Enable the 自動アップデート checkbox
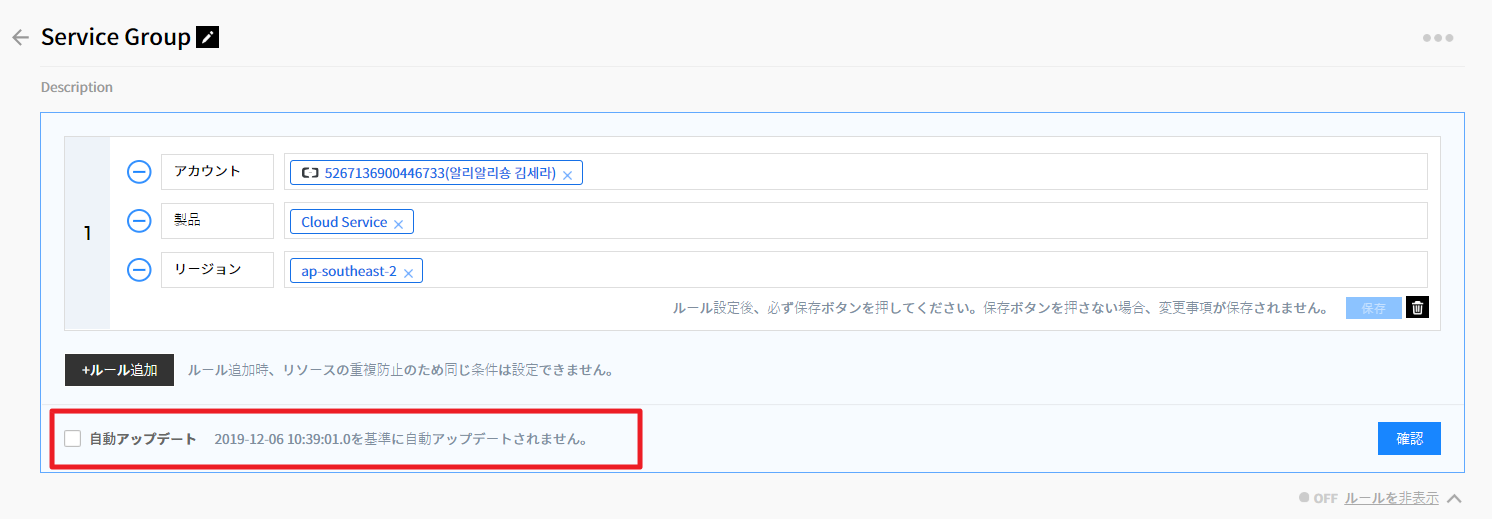The image size is (1492, 519). point(73,439)
